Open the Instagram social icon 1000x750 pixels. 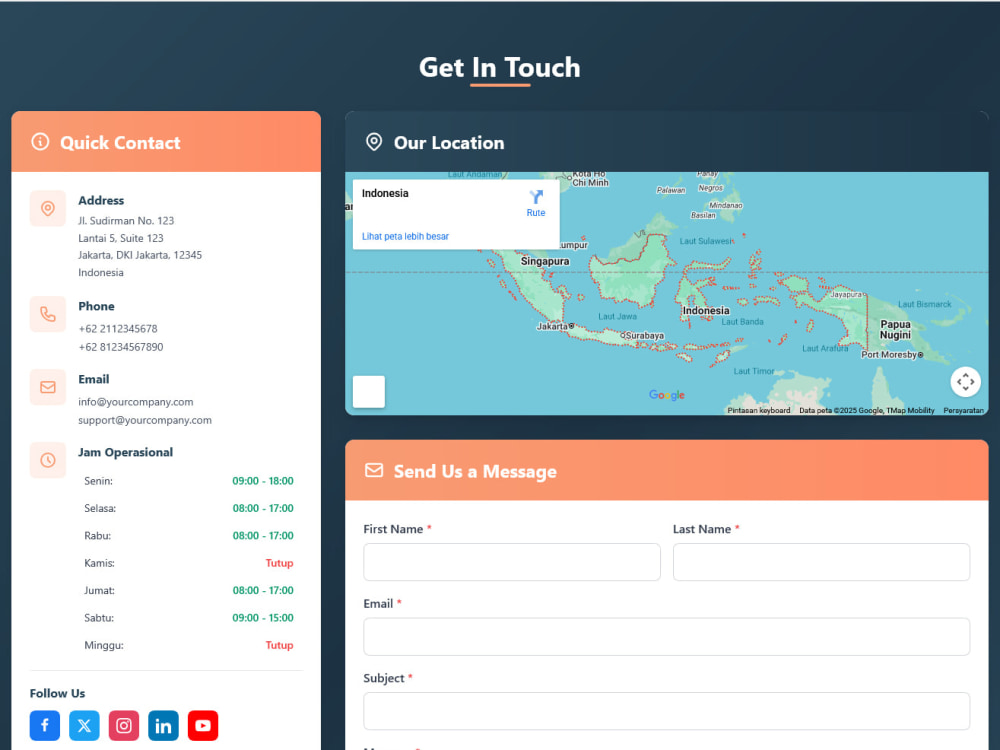point(124,725)
